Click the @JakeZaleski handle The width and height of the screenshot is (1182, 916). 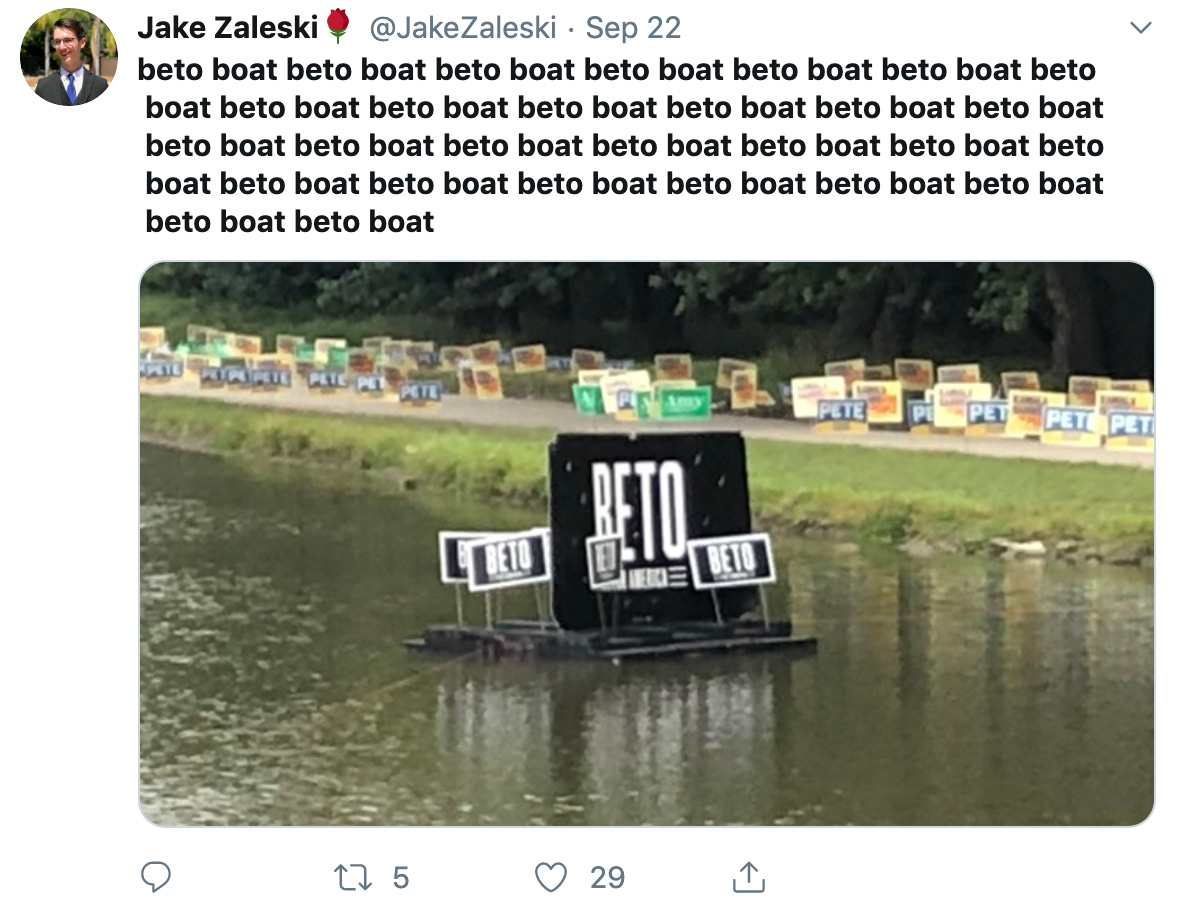coord(463,28)
